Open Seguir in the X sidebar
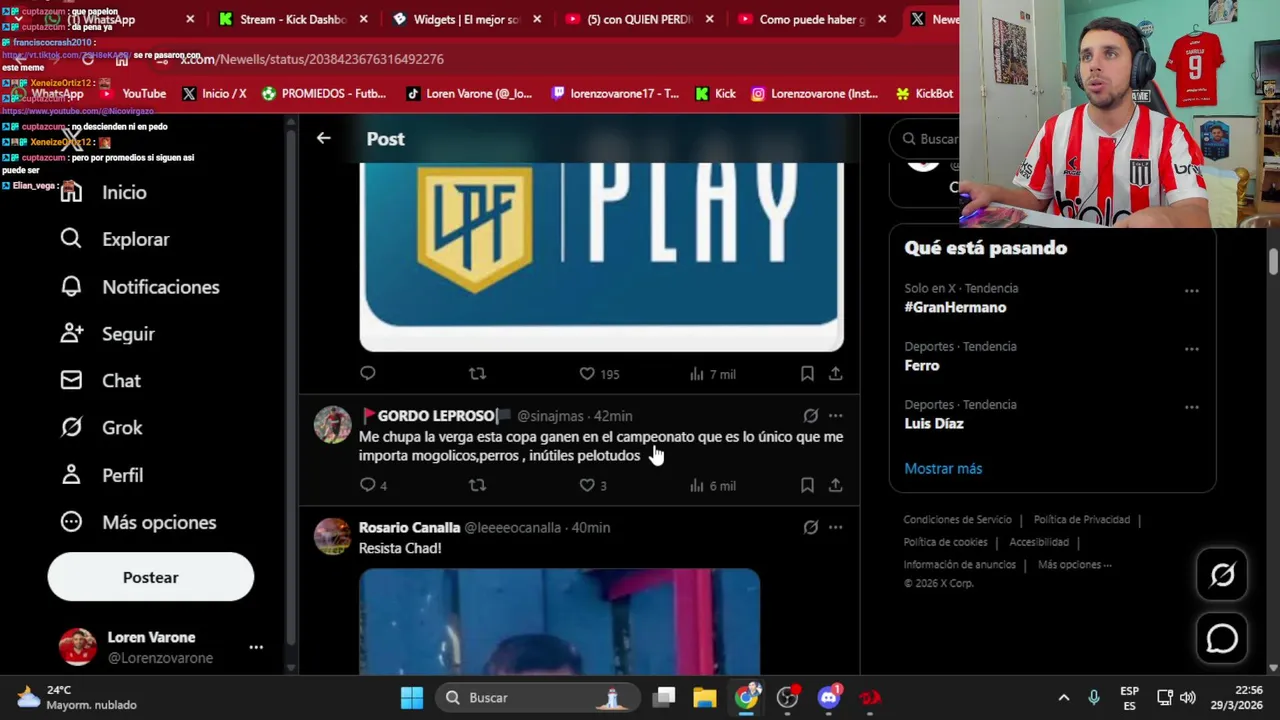The height and width of the screenshot is (720, 1280). click(x=107, y=334)
